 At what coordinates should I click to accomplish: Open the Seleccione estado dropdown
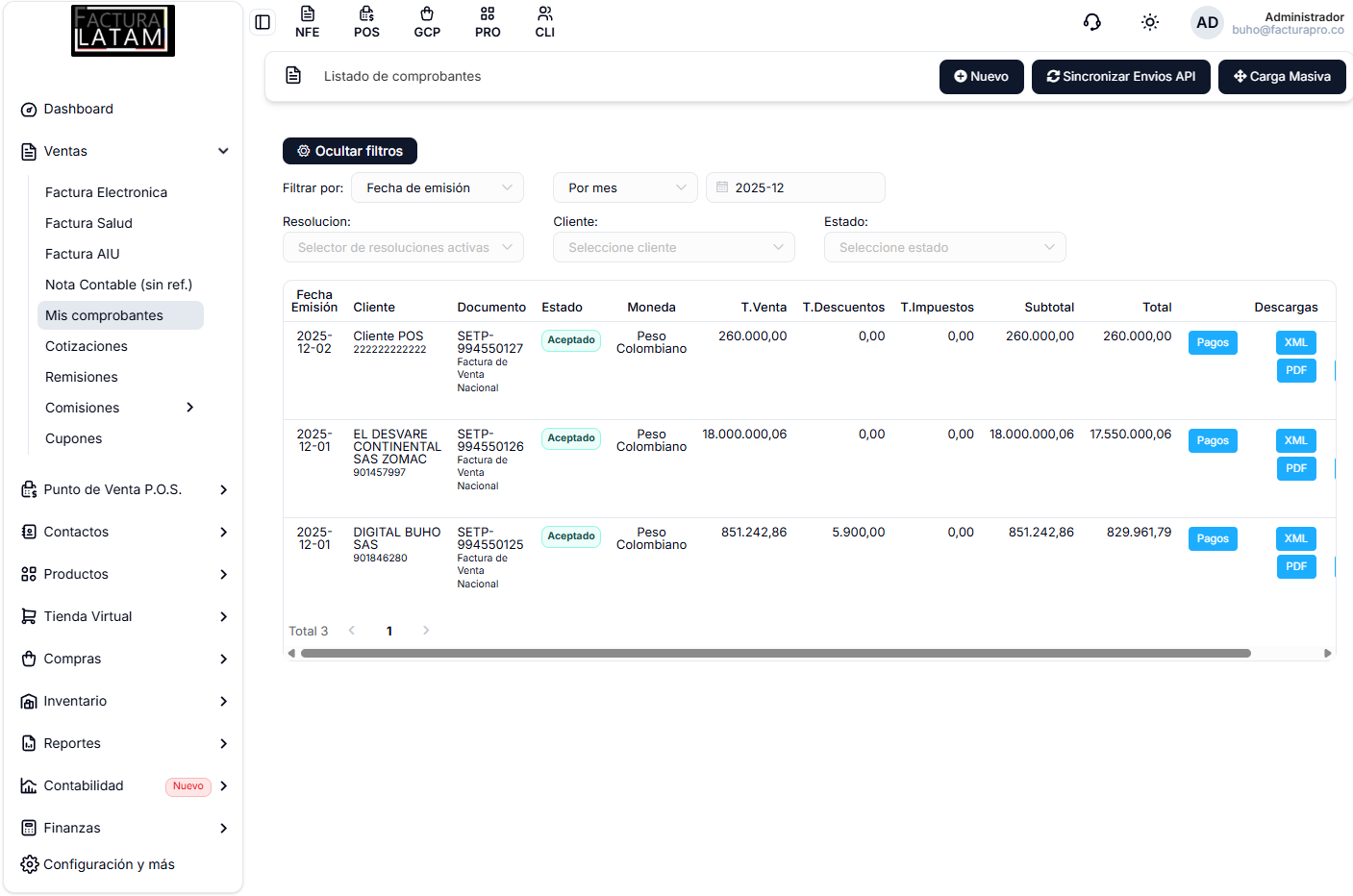click(944, 247)
